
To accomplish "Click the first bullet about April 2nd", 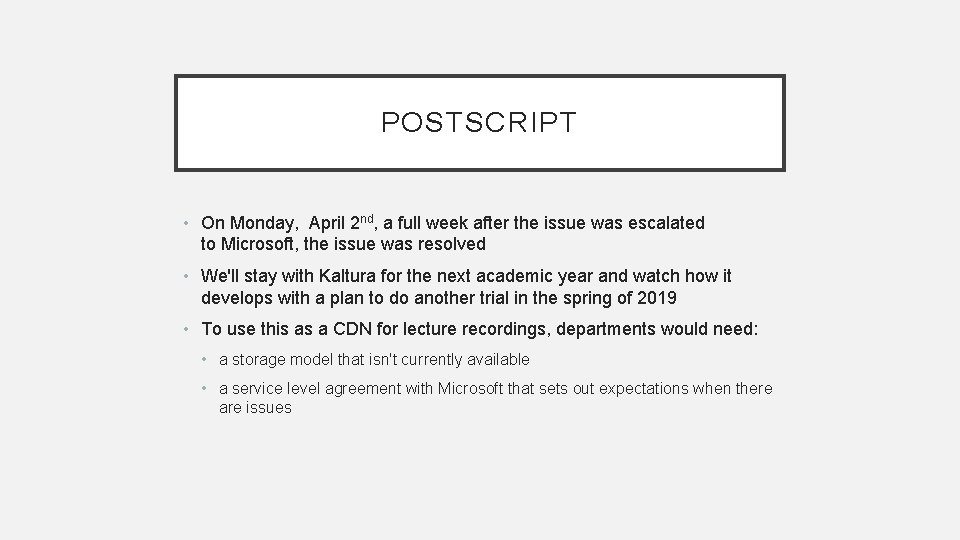I will pyautogui.click(x=452, y=233).
